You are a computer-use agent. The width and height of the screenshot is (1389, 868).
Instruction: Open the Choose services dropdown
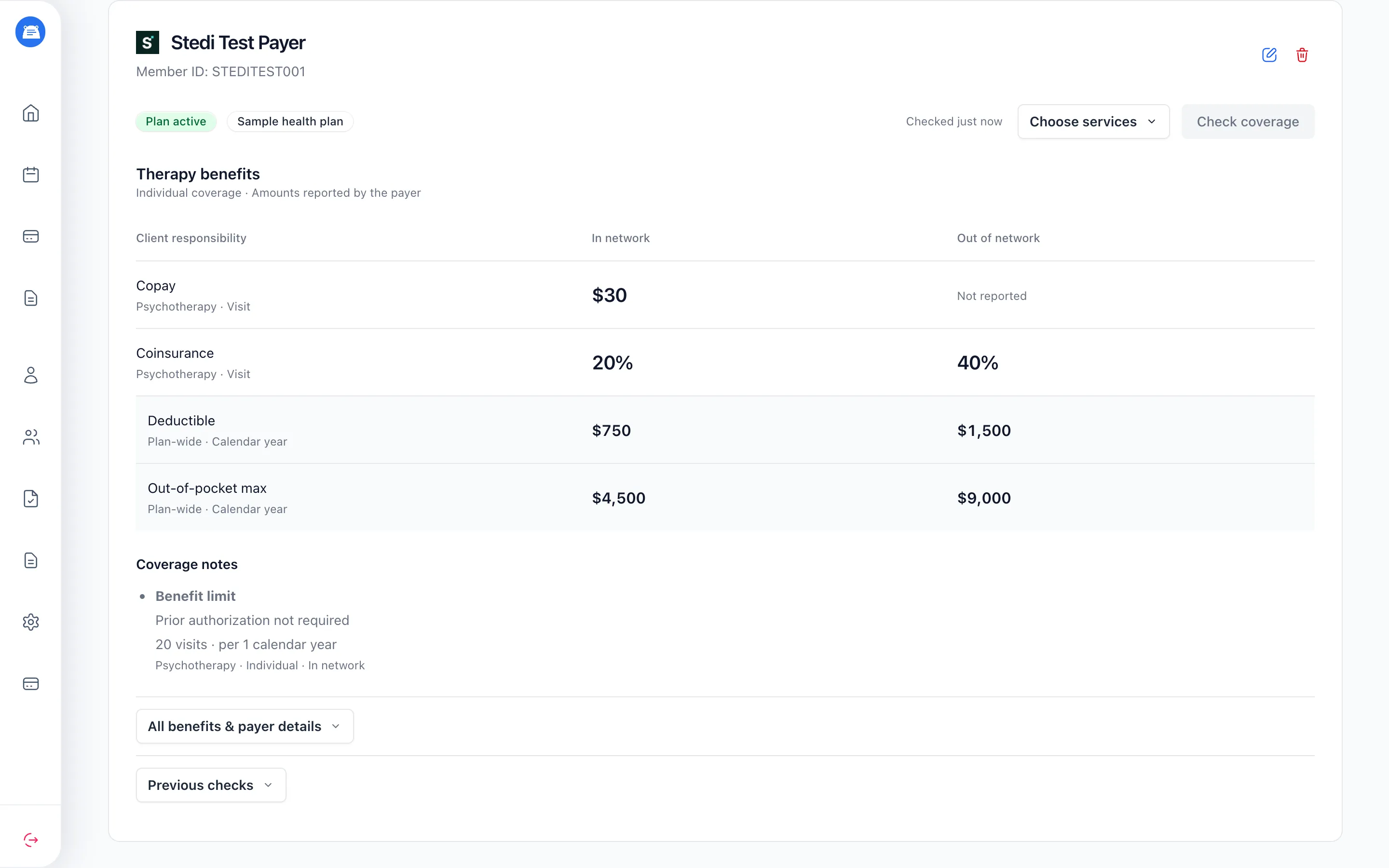click(x=1093, y=122)
